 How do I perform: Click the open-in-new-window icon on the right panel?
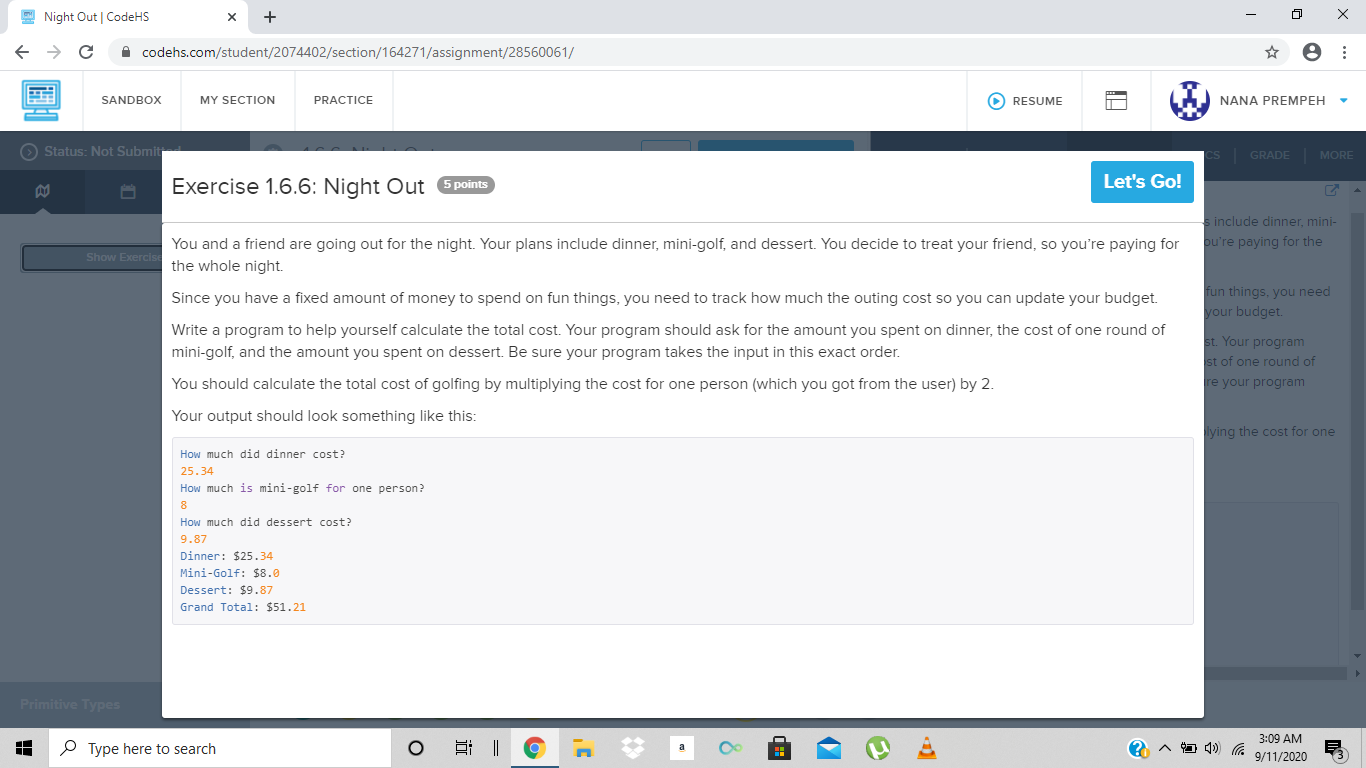[1331, 189]
